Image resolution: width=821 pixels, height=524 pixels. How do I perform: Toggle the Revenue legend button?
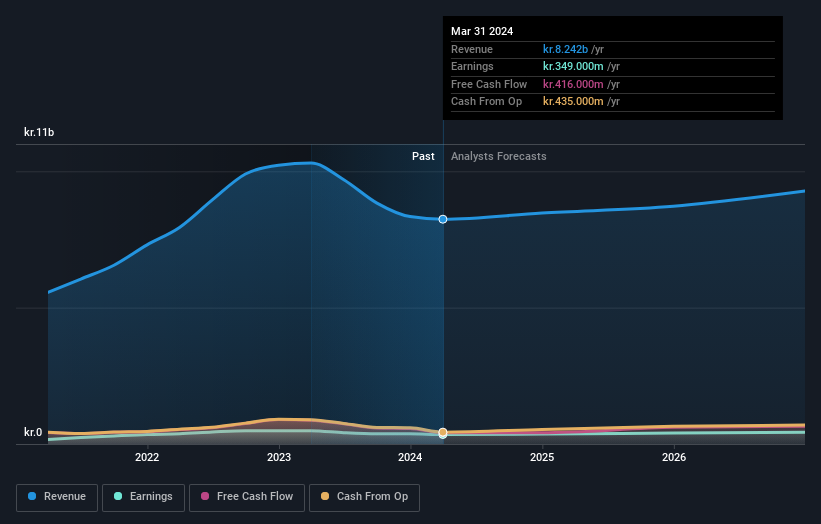click(x=57, y=497)
